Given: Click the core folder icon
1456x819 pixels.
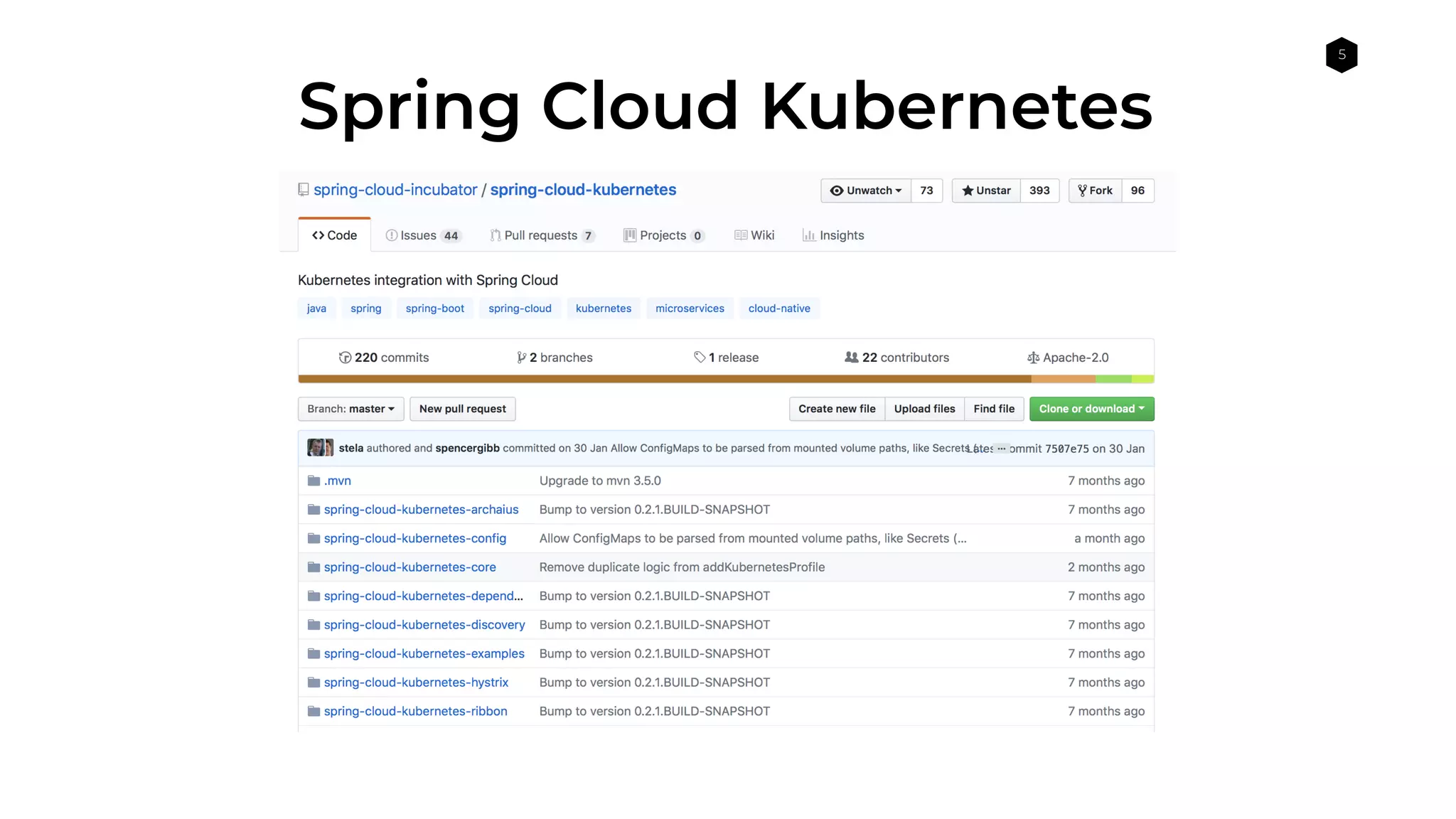Looking at the screenshot, I should point(314,567).
